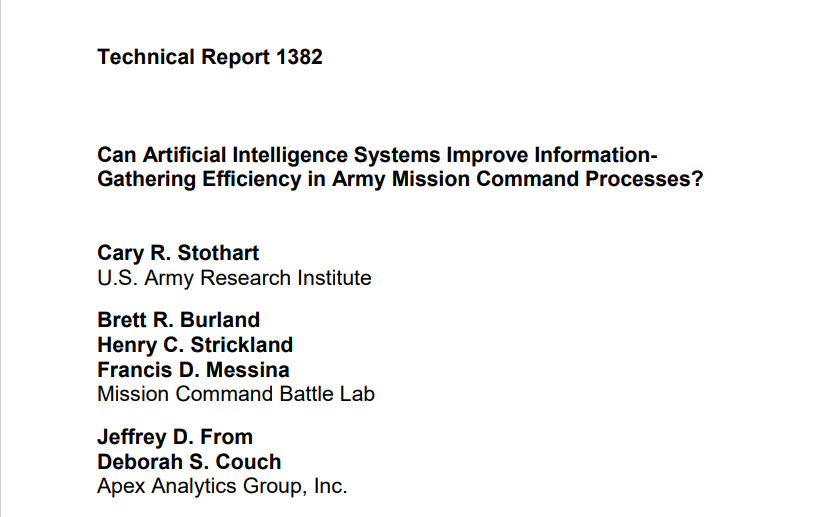Click author name Brett R. Burland
The width and height of the screenshot is (816, 517).
tap(178, 320)
